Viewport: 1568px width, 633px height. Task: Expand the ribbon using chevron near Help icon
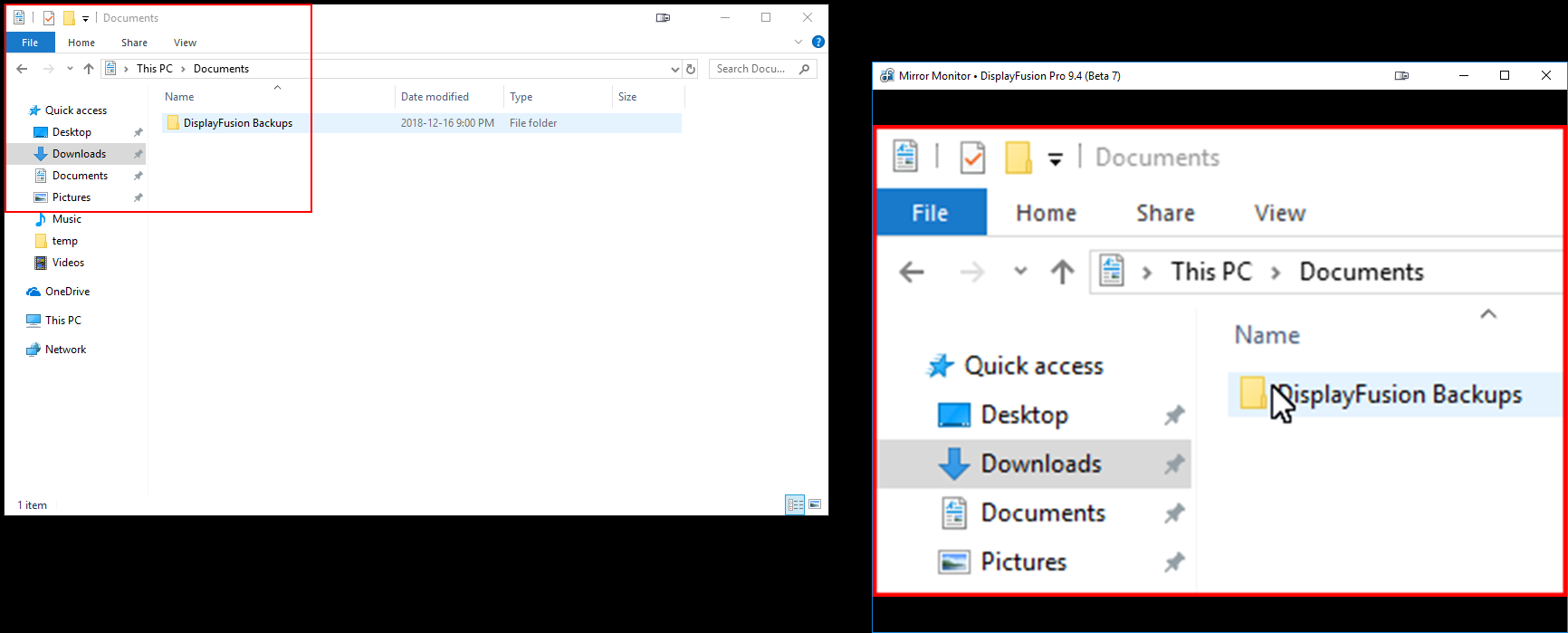click(x=798, y=42)
